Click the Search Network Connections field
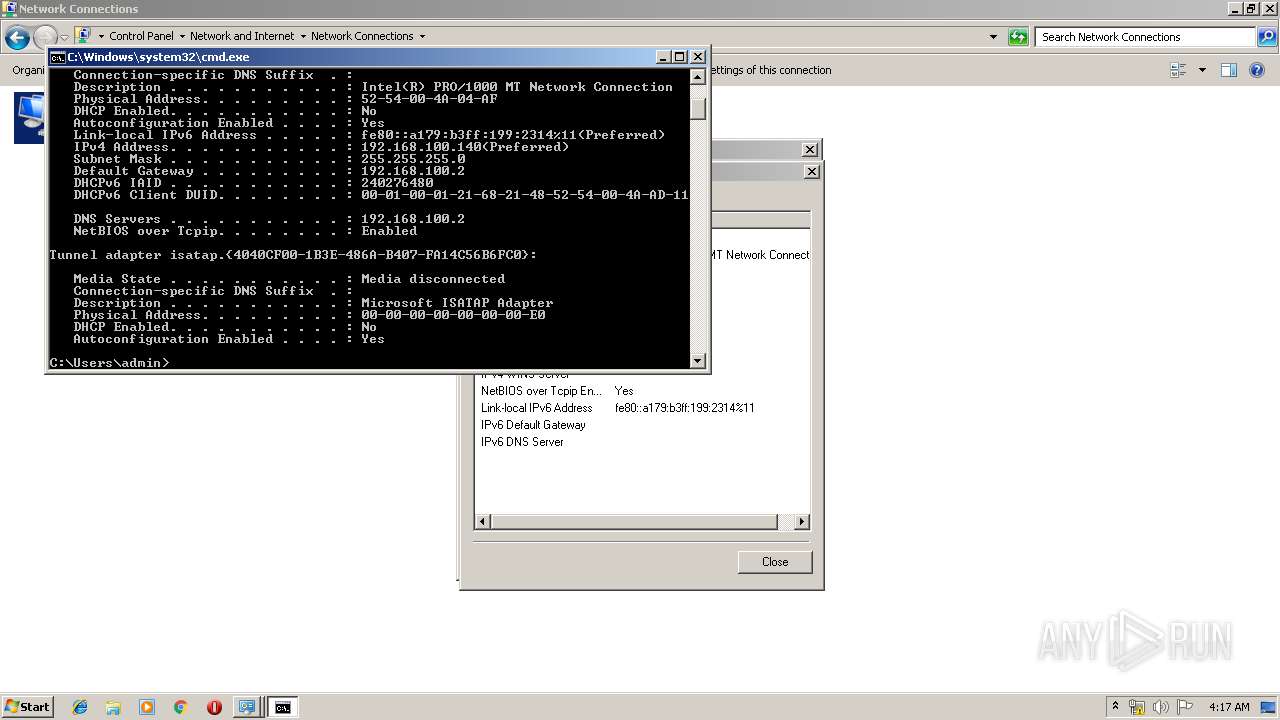This screenshot has width=1280, height=720. pos(1147,37)
